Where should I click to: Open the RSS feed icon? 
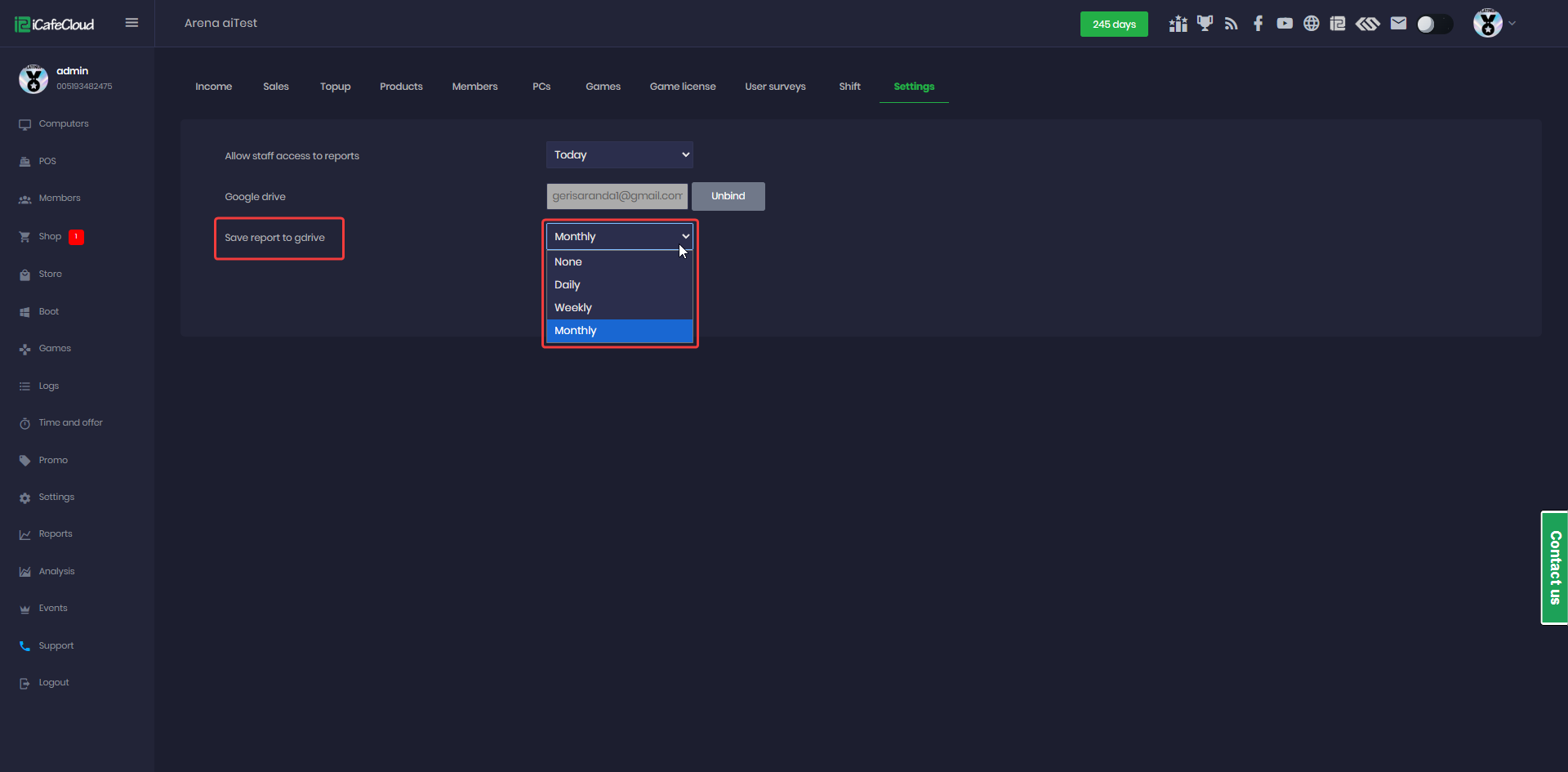[x=1232, y=24]
